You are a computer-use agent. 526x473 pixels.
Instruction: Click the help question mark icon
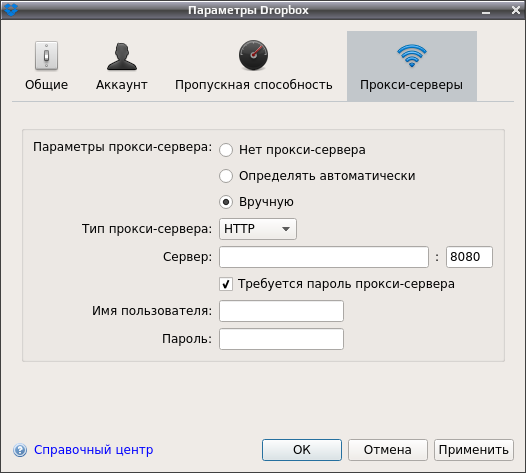(x=20, y=450)
